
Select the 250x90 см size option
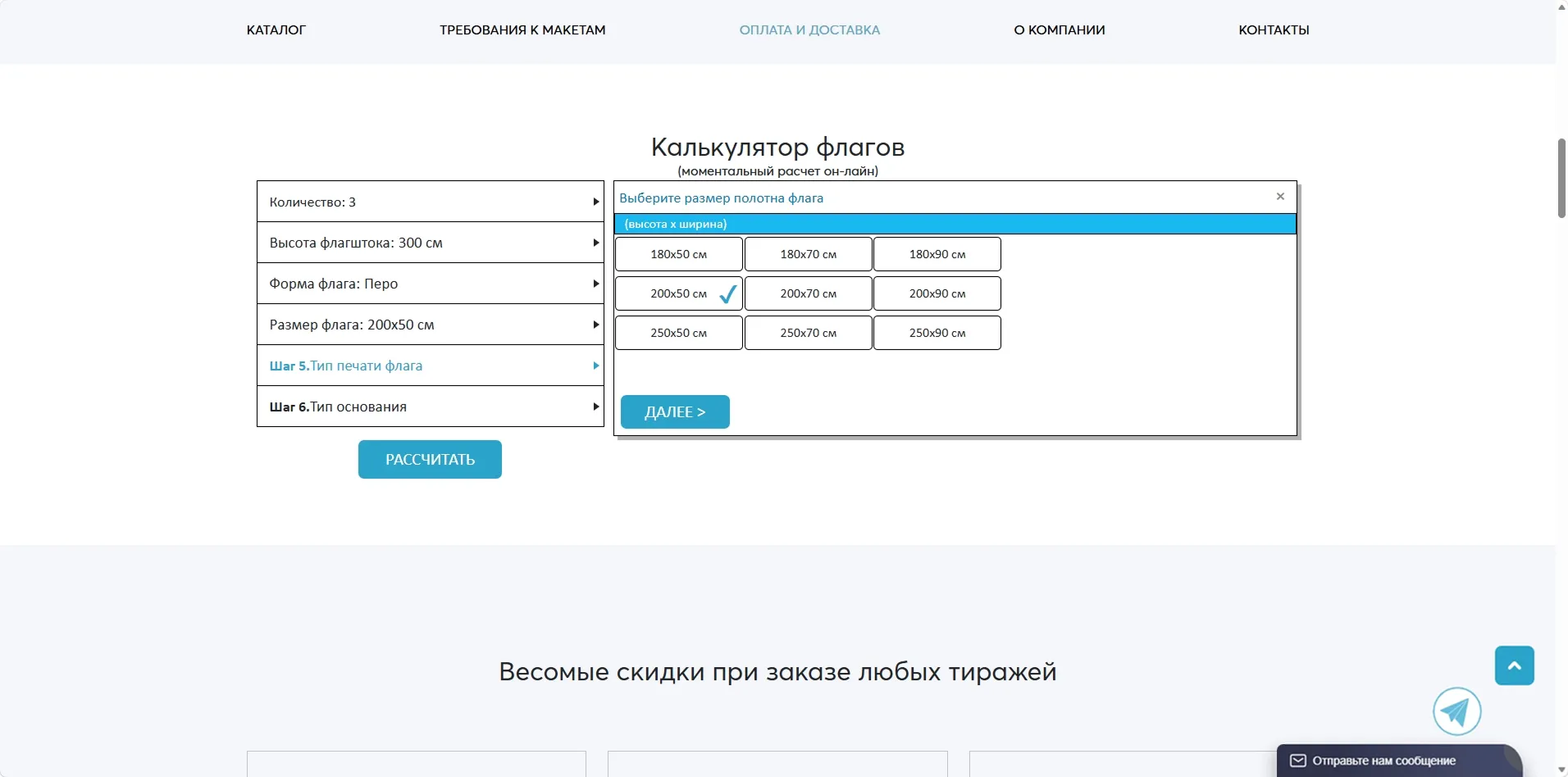[937, 333]
